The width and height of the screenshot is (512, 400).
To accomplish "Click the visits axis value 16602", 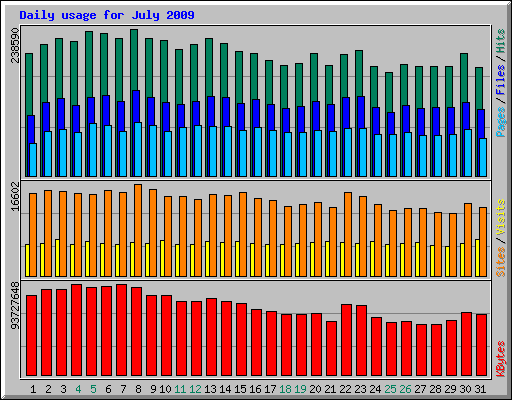I will [15, 197].
